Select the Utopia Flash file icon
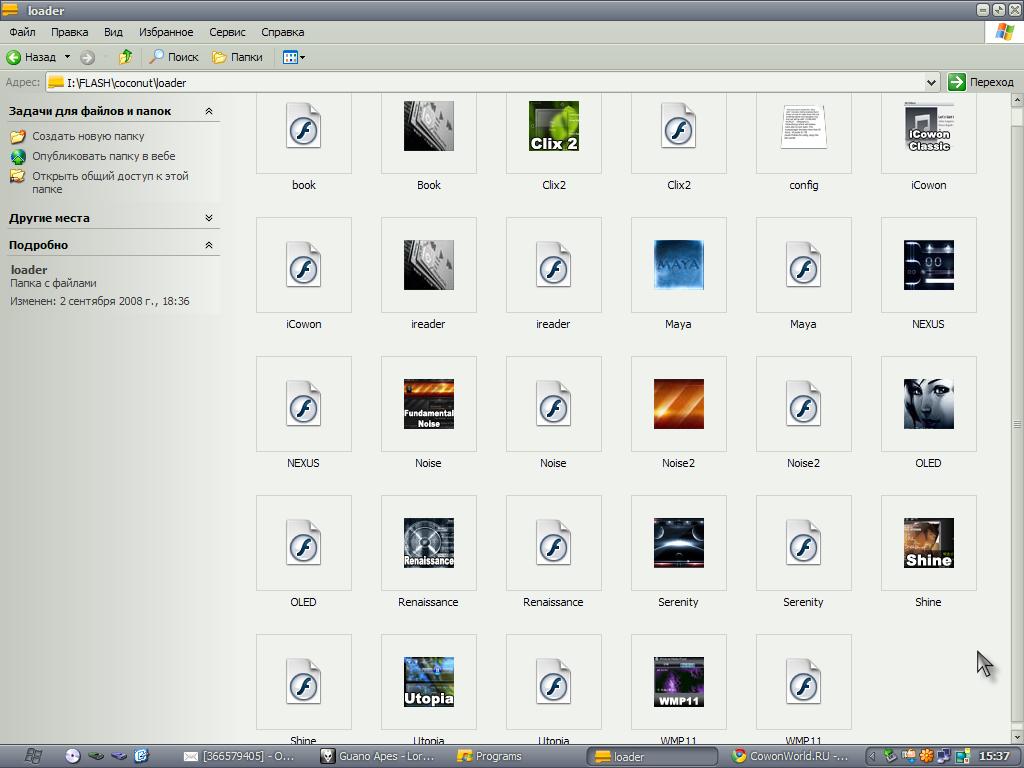1024x768 pixels. point(554,682)
